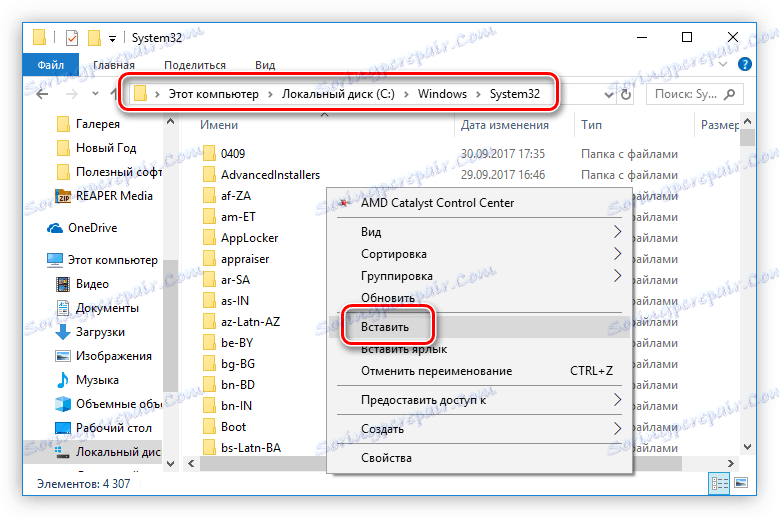Click the Boot folder icon
Screen dimensions: 779x518
point(209,427)
